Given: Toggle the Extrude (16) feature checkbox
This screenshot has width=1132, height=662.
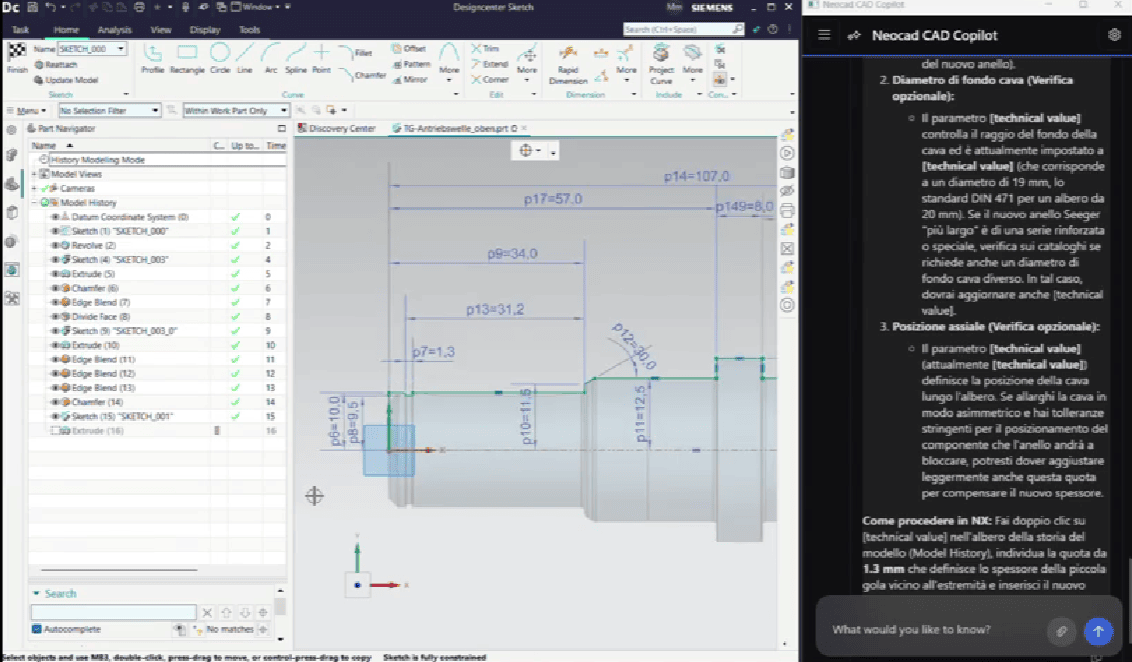Looking at the screenshot, I should pos(55,431).
